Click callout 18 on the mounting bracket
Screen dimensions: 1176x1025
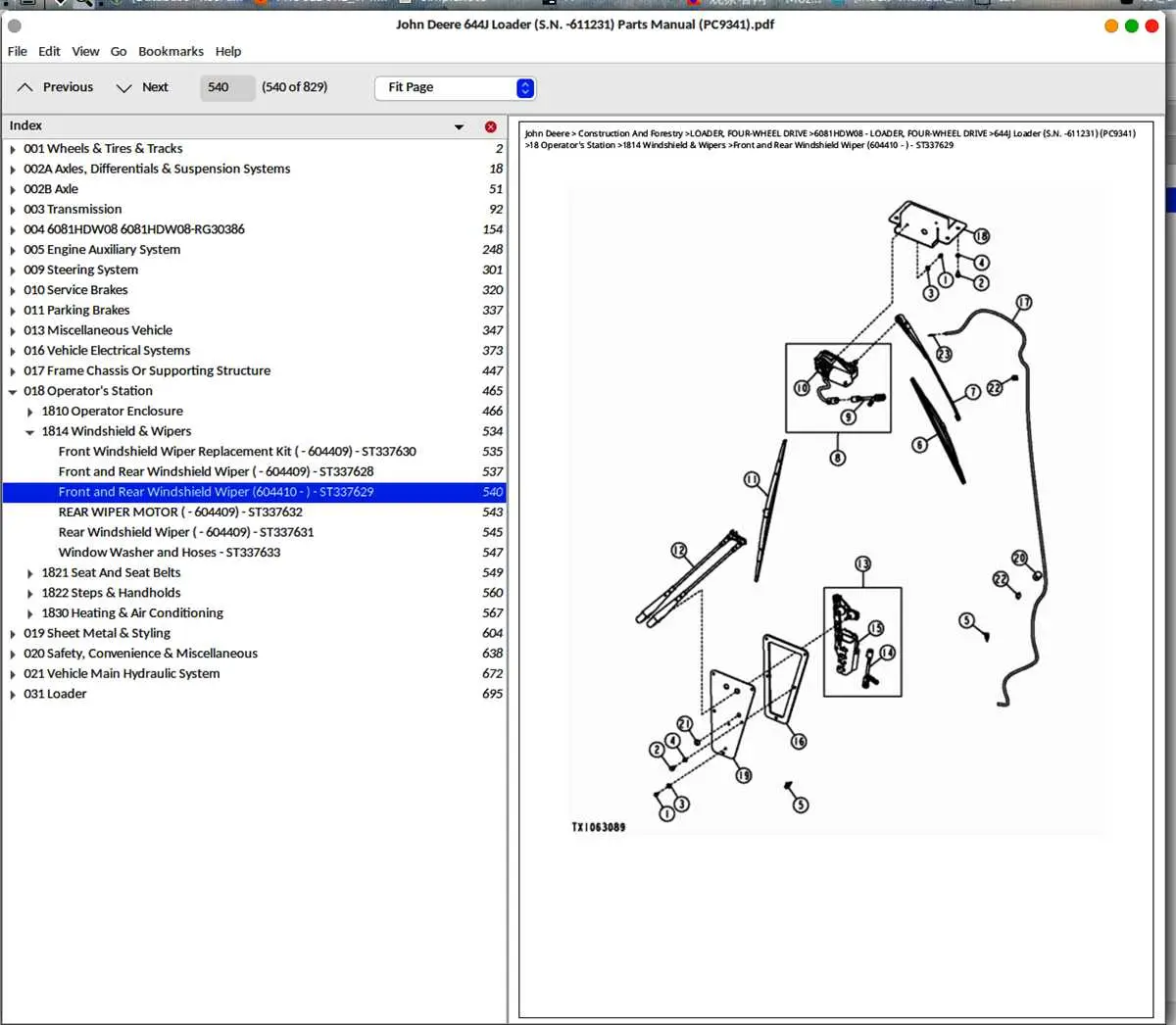[981, 236]
